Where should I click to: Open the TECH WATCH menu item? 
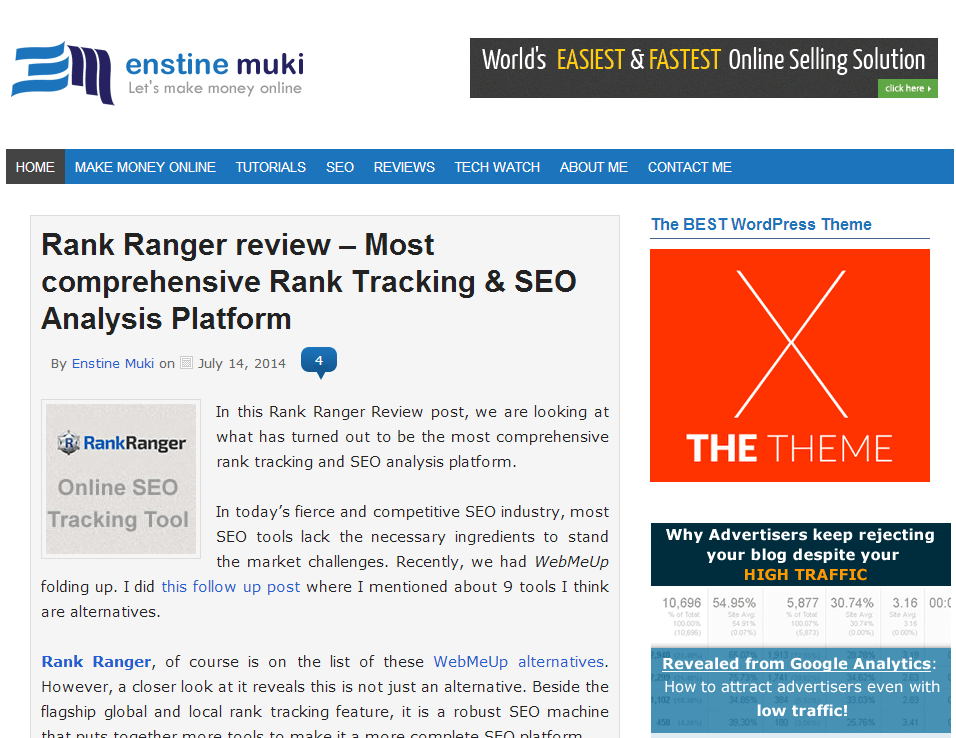click(497, 167)
